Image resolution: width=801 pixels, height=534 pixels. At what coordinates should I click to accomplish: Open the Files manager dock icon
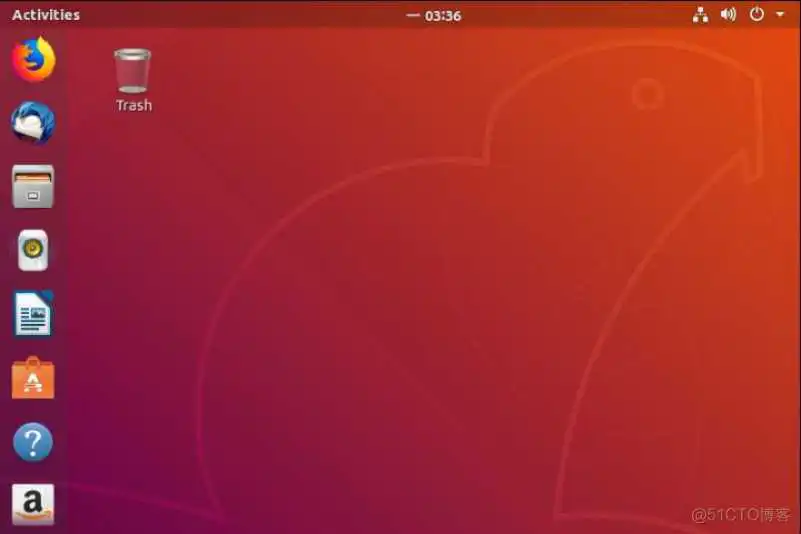click(x=33, y=187)
